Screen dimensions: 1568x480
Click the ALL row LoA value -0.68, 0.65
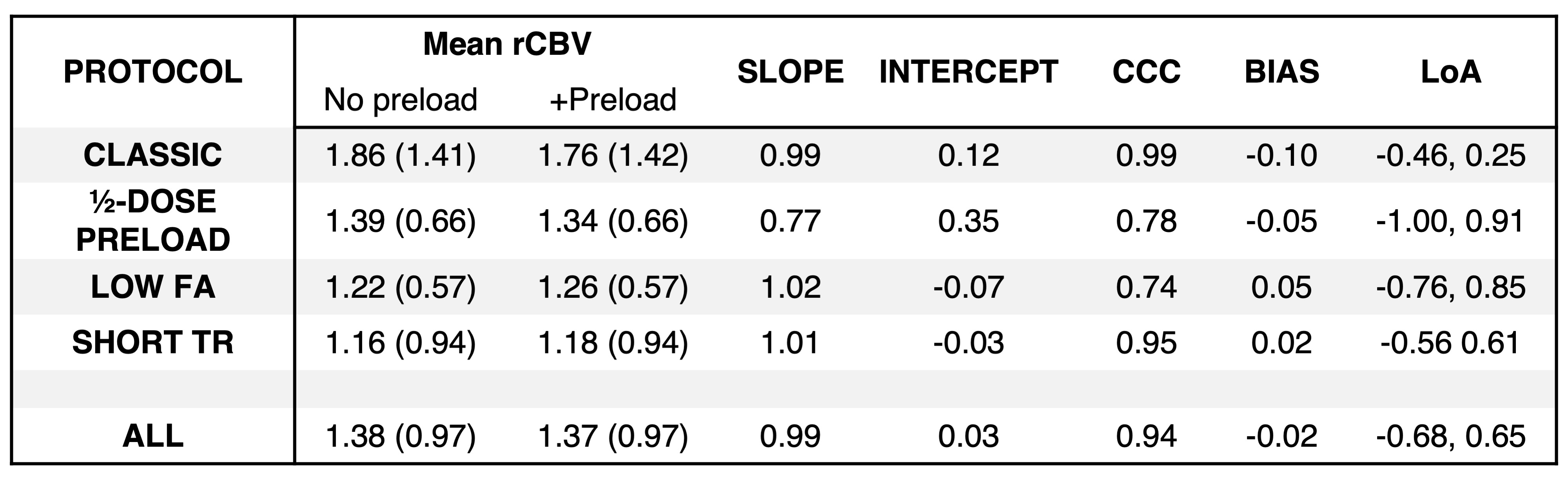pos(1450,436)
